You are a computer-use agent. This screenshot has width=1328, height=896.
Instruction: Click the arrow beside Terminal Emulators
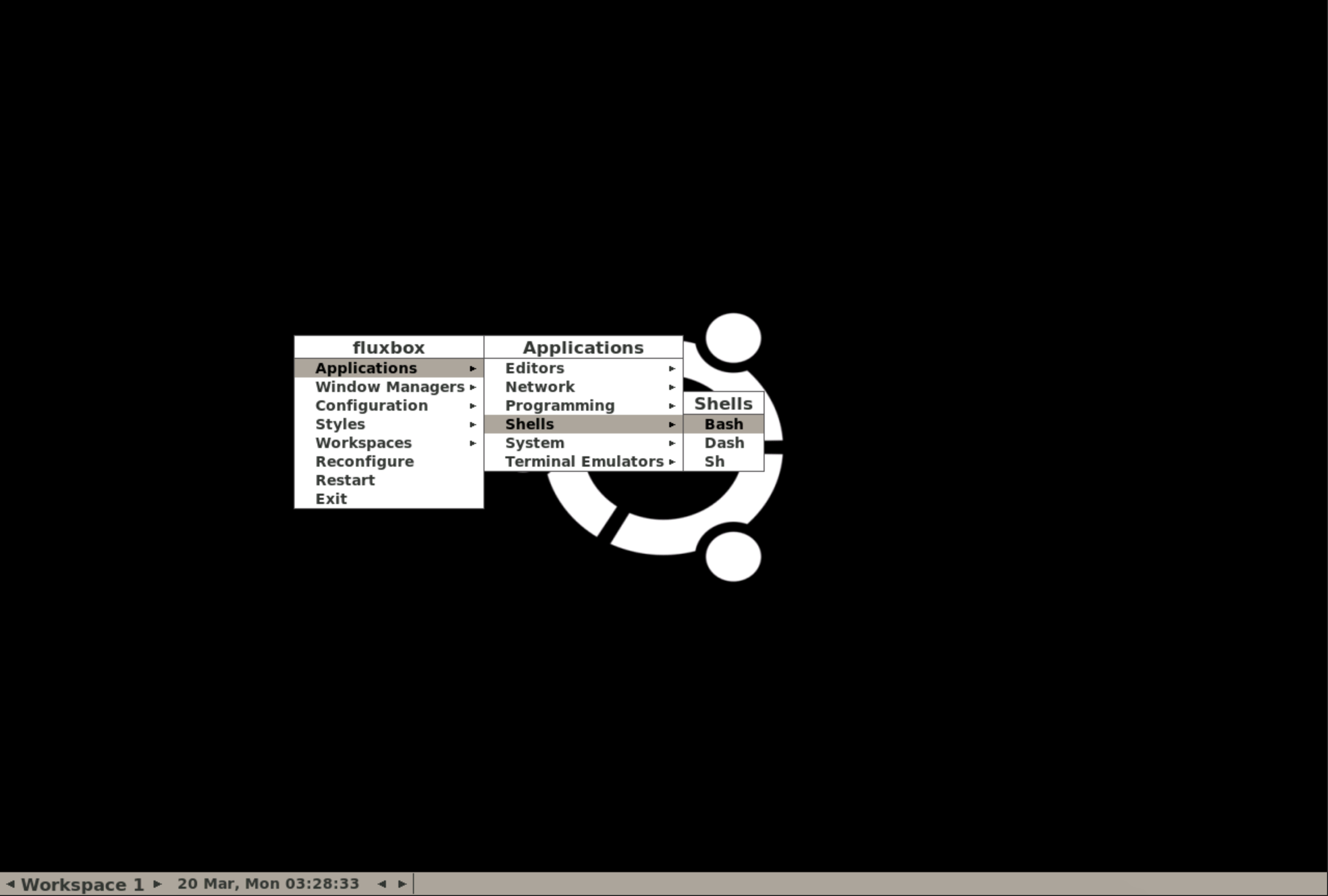coord(672,462)
